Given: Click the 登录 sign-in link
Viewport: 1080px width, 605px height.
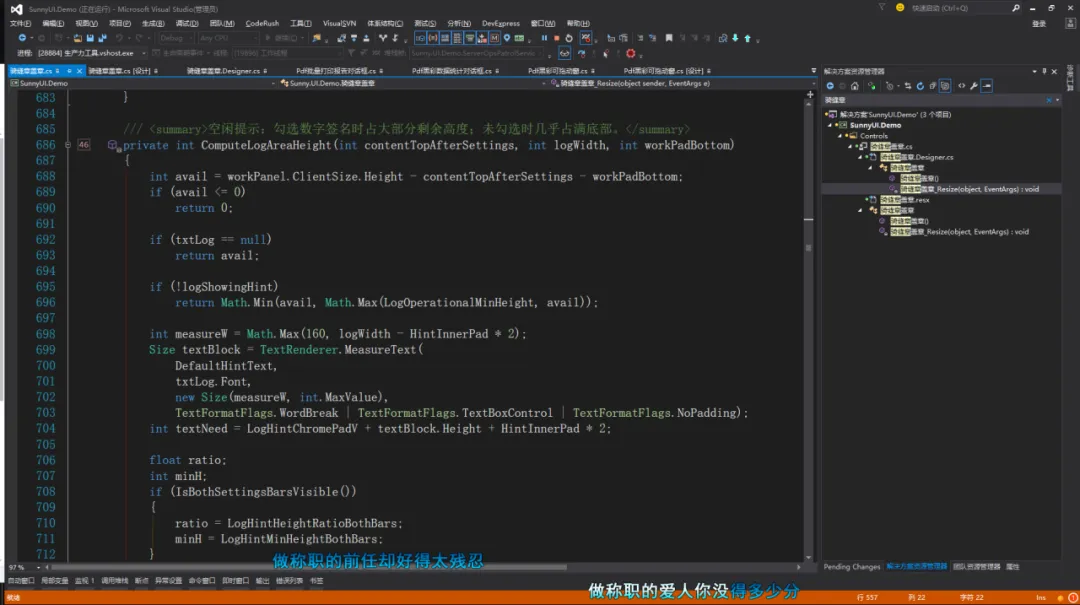Looking at the screenshot, I should pyautogui.click(x=1039, y=23).
